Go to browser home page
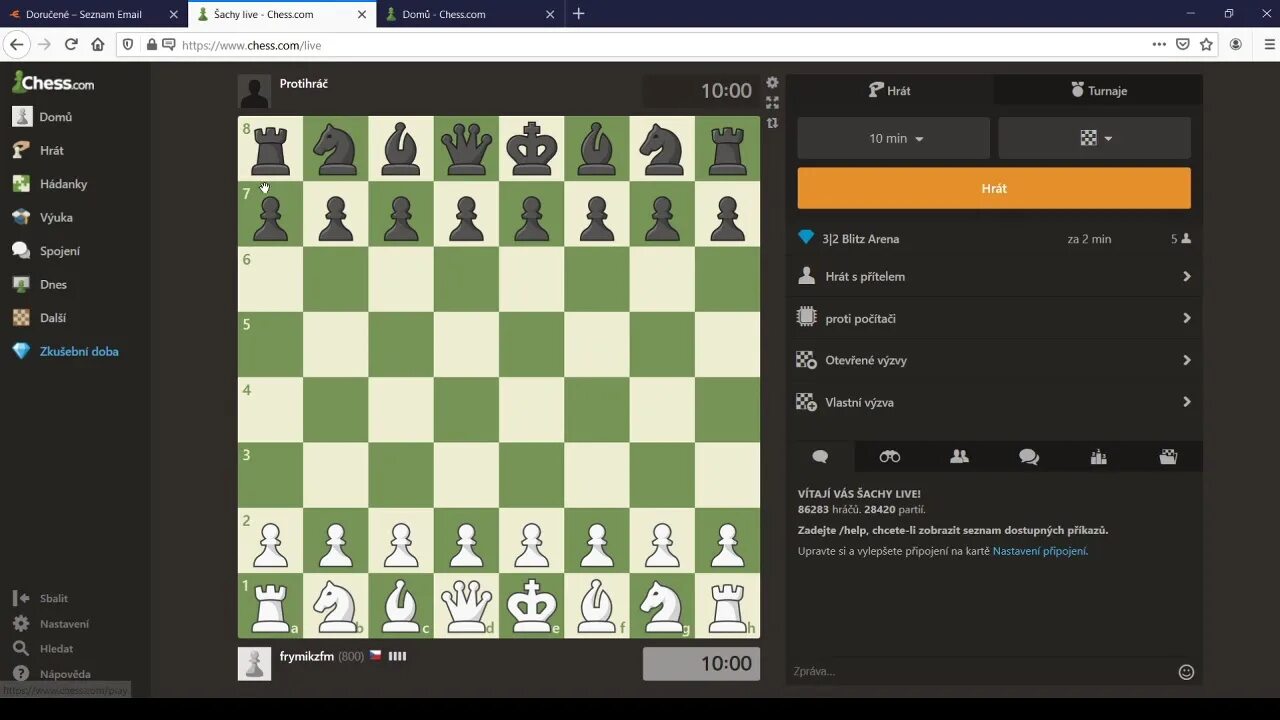This screenshot has width=1280, height=720. point(97,44)
